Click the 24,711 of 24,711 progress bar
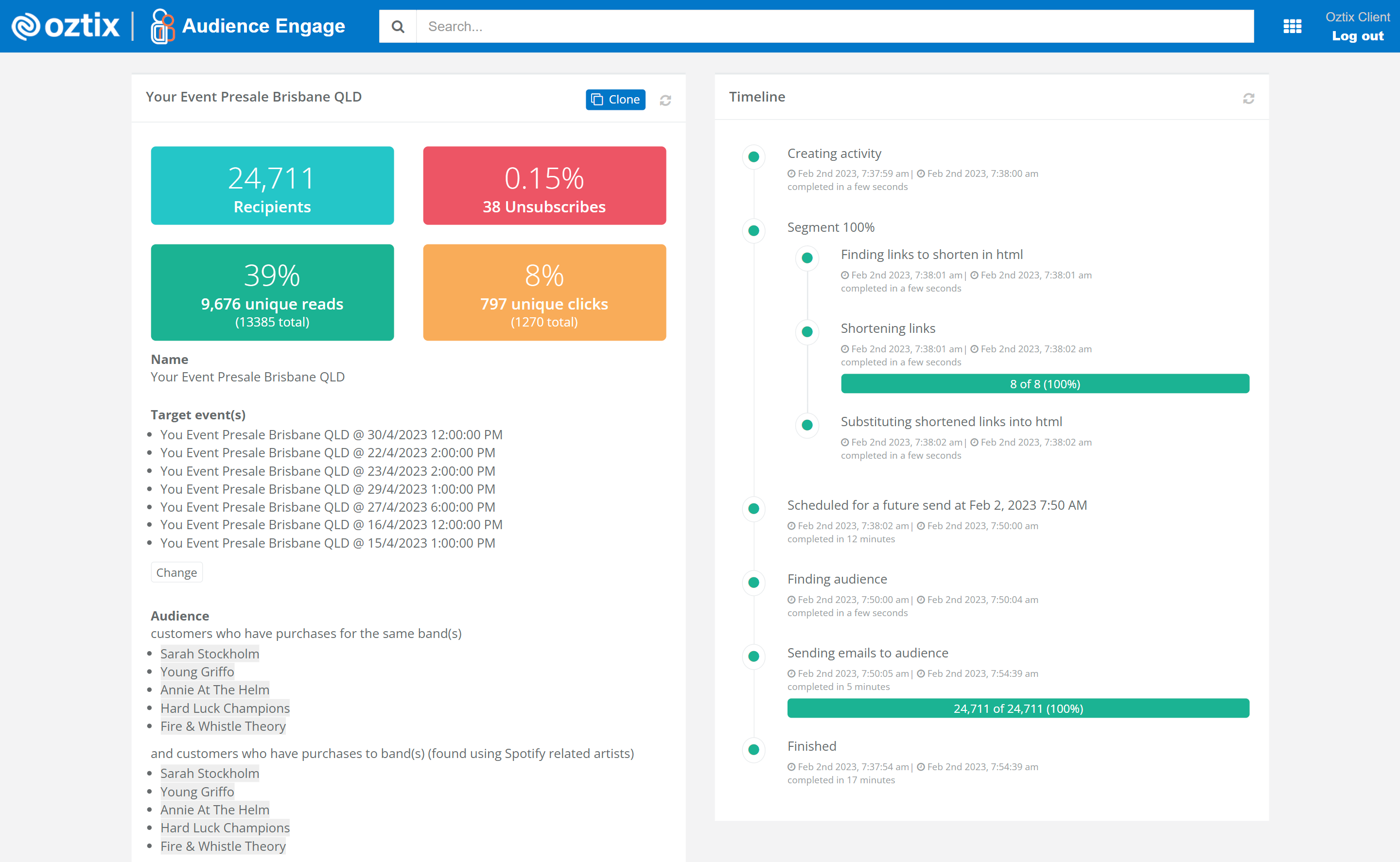Screen dimensions: 1400x862 [x=1017, y=708]
